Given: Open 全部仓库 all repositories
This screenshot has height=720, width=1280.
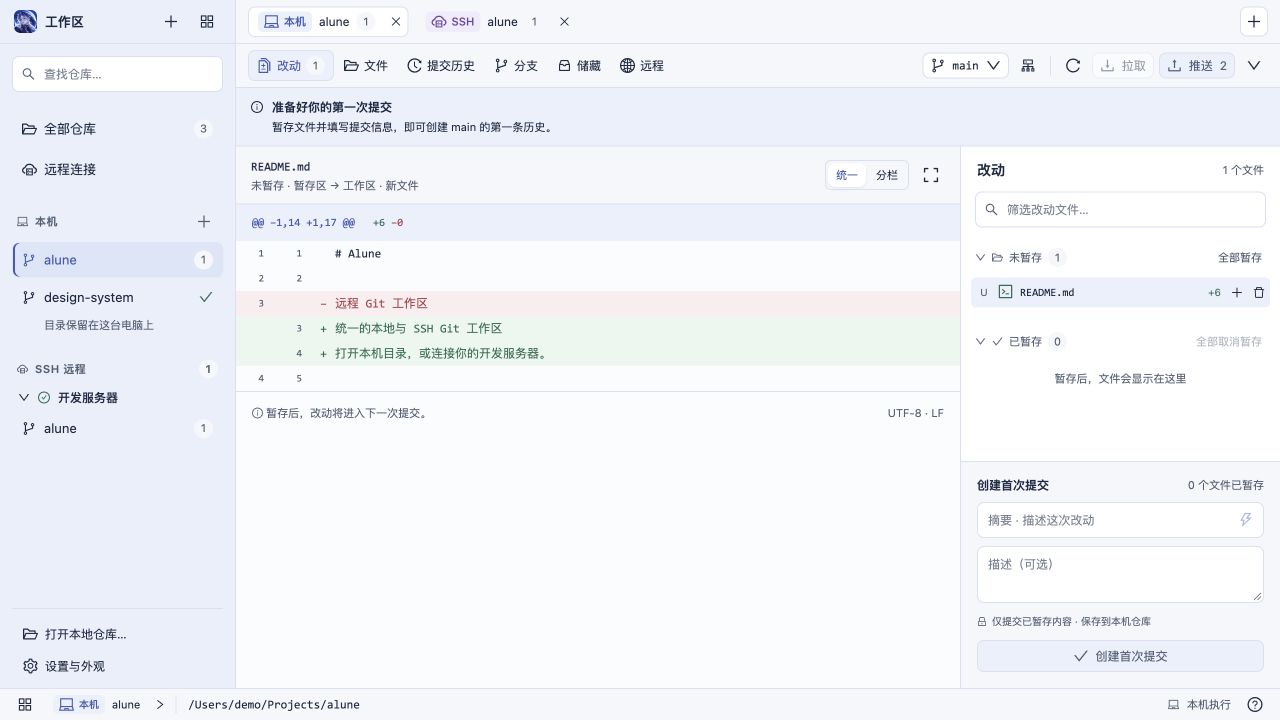Looking at the screenshot, I should 117,129.
